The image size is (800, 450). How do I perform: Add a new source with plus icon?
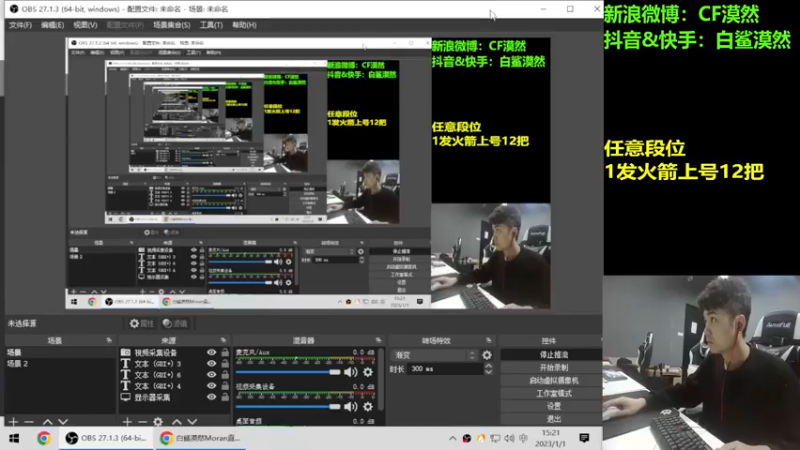[127, 421]
